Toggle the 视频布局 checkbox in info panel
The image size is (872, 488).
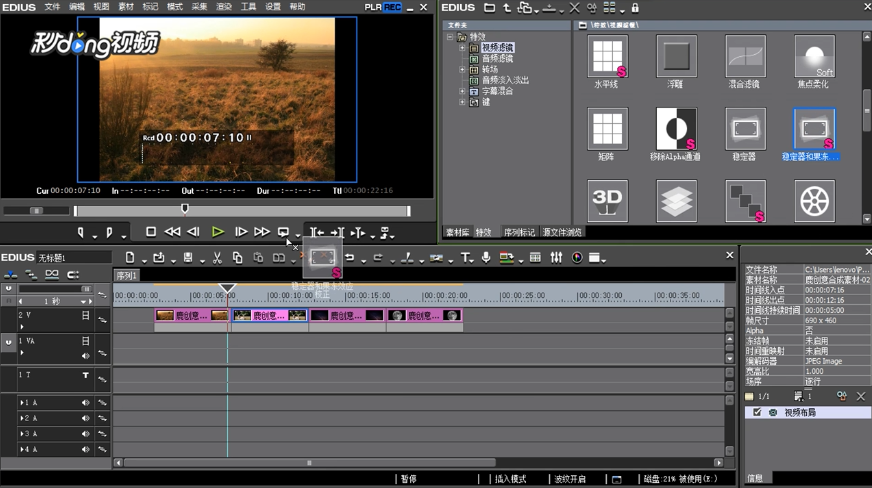(x=757, y=412)
